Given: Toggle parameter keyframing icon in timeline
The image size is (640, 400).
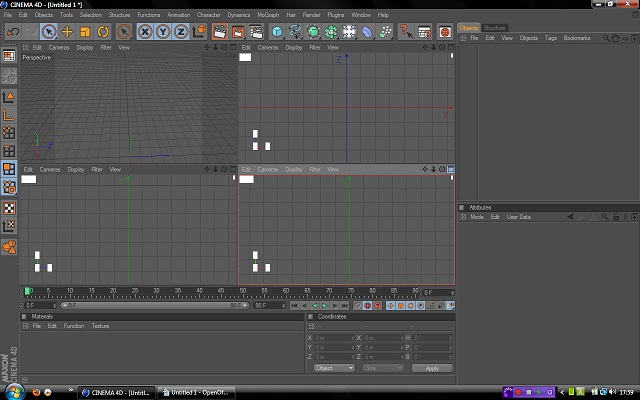Looking at the screenshot, I should [420, 305].
